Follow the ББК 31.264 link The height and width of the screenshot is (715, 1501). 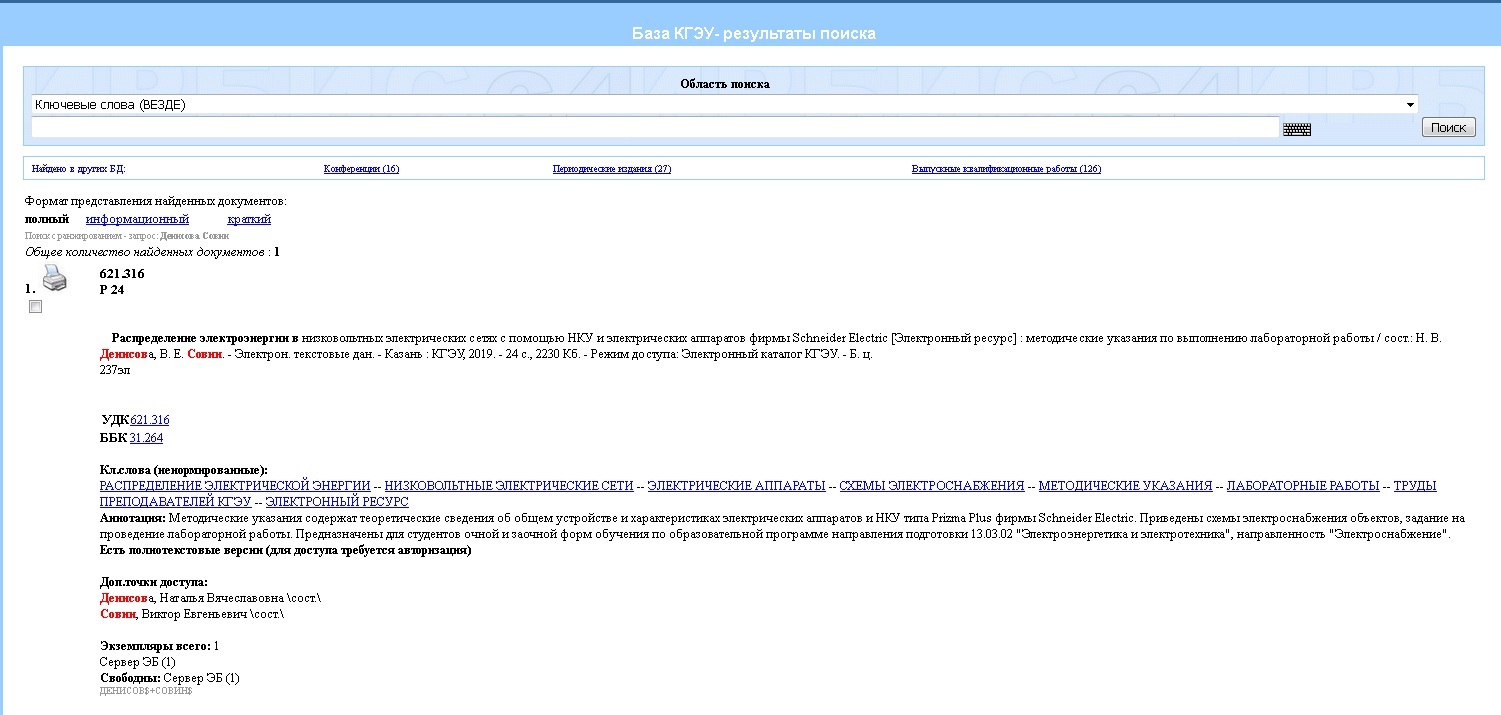(146, 438)
